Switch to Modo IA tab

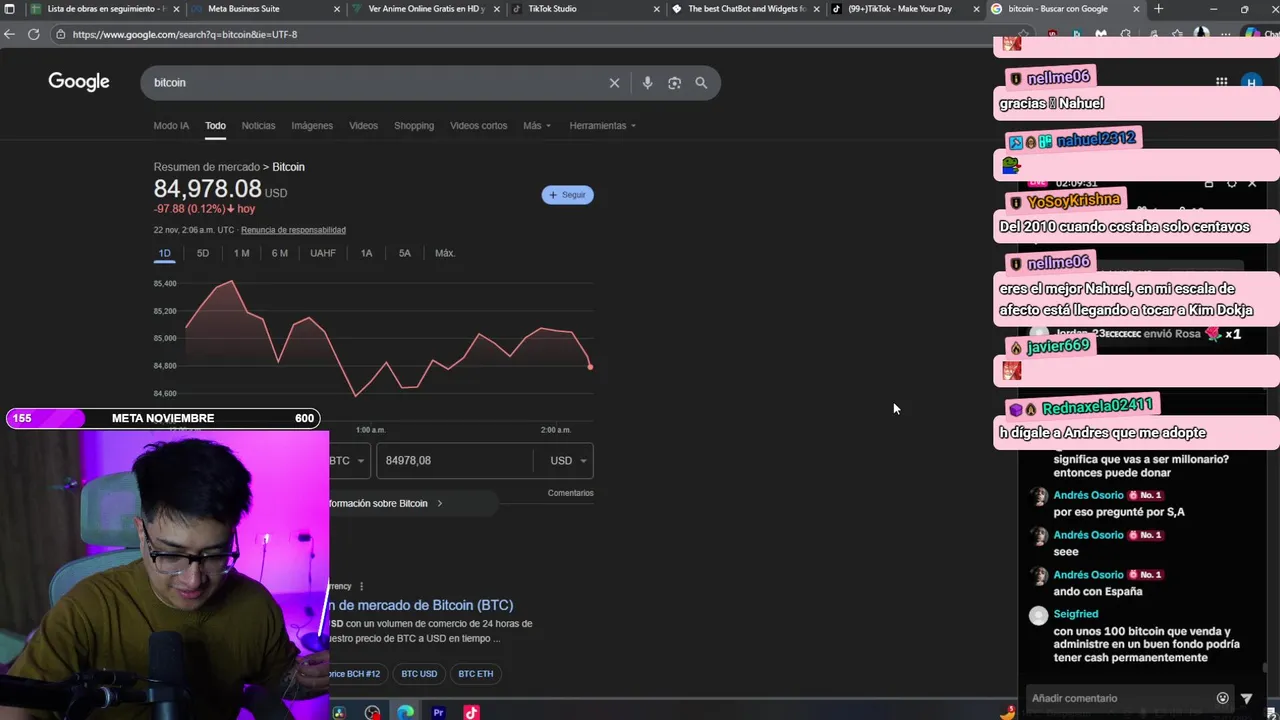click(171, 126)
